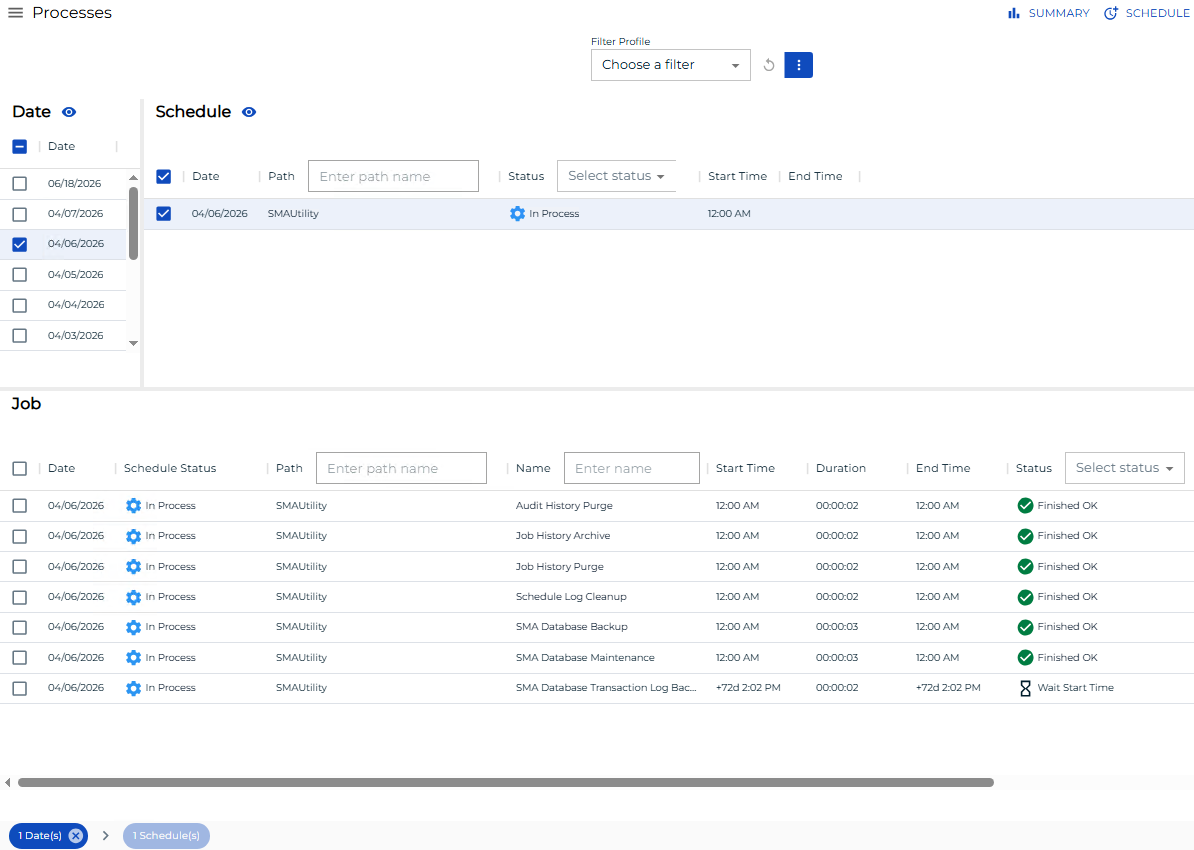Open the Schedule Select status dropdown

pyautogui.click(x=617, y=176)
